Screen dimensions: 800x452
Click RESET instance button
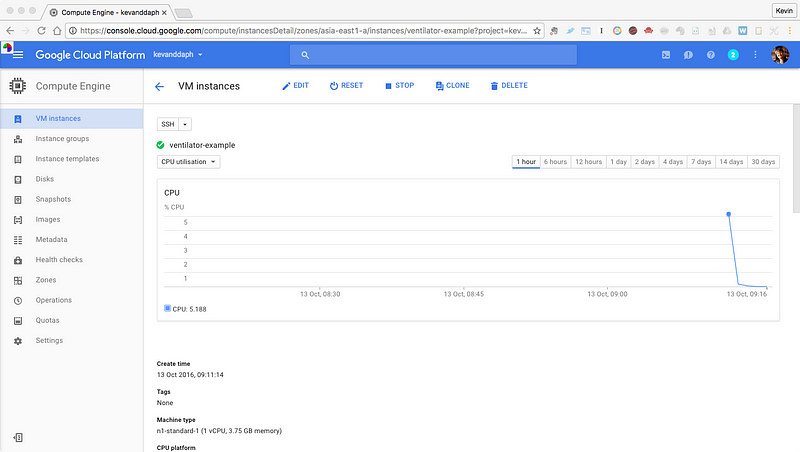(346, 86)
